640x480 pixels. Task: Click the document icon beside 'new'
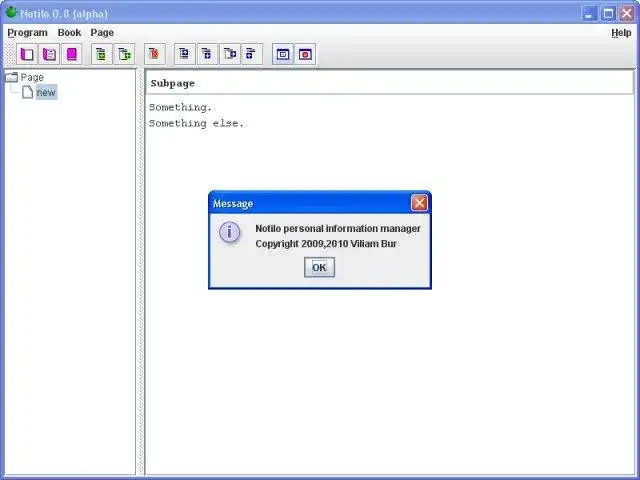[27, 92]
